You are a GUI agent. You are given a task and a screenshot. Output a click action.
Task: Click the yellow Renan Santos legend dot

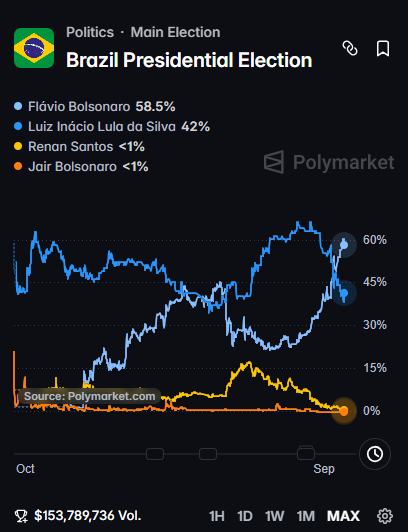[x=18, y=147]
